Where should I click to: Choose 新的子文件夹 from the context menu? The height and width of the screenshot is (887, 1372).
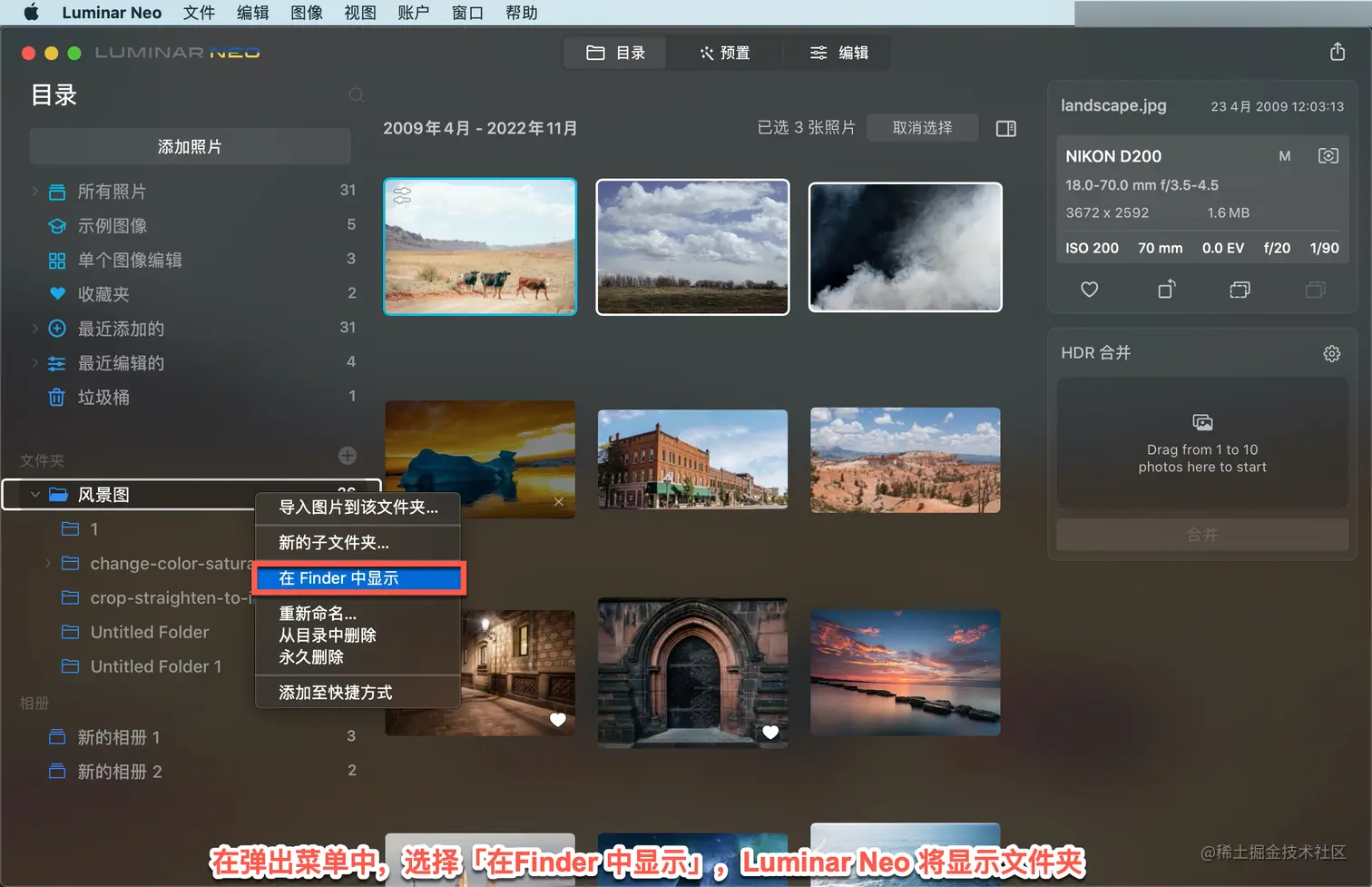(358, 543)
